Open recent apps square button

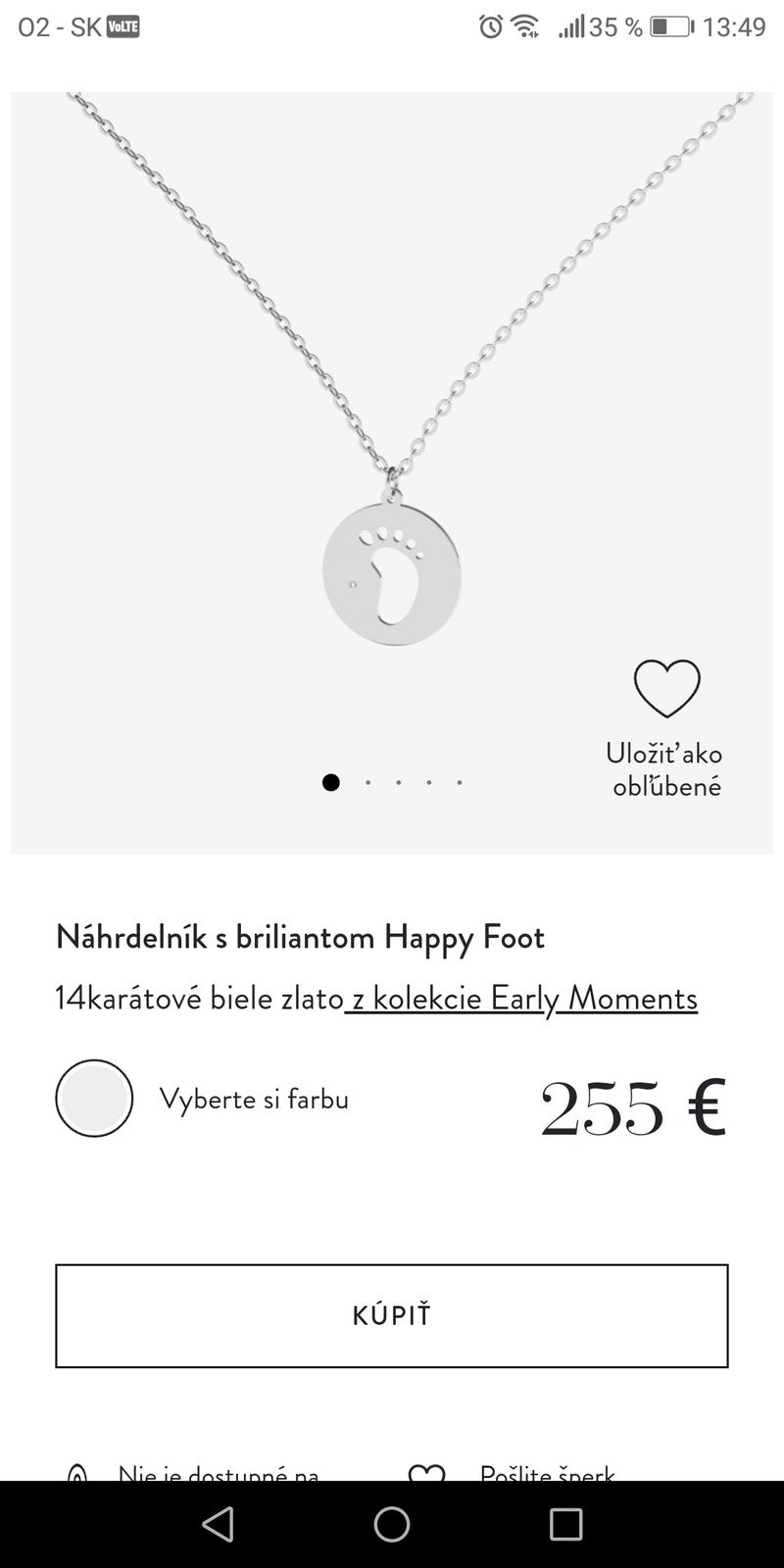coord(565,1524)
